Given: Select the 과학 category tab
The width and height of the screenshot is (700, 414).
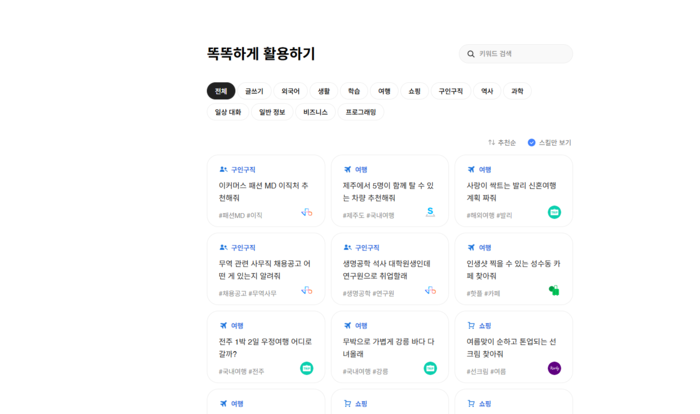Looking at the screenshot, I should point(517,91).
